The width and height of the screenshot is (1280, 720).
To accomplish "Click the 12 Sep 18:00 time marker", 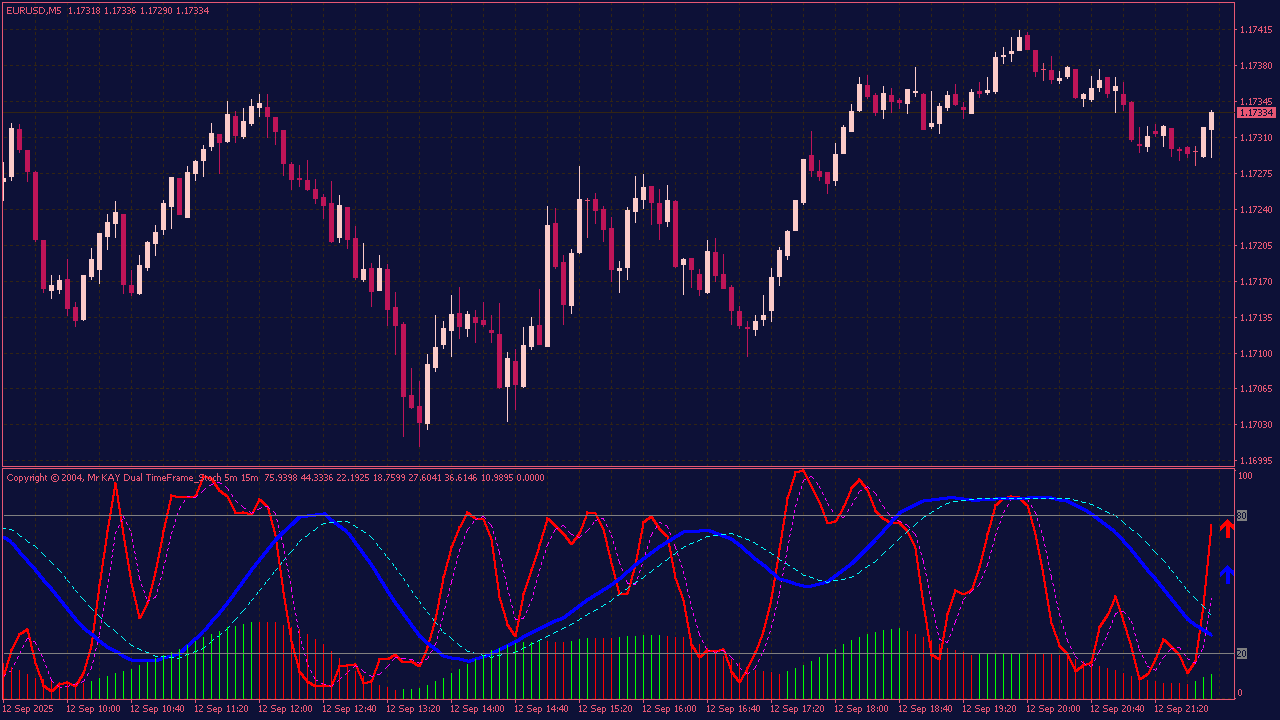I will click(862, 709).
